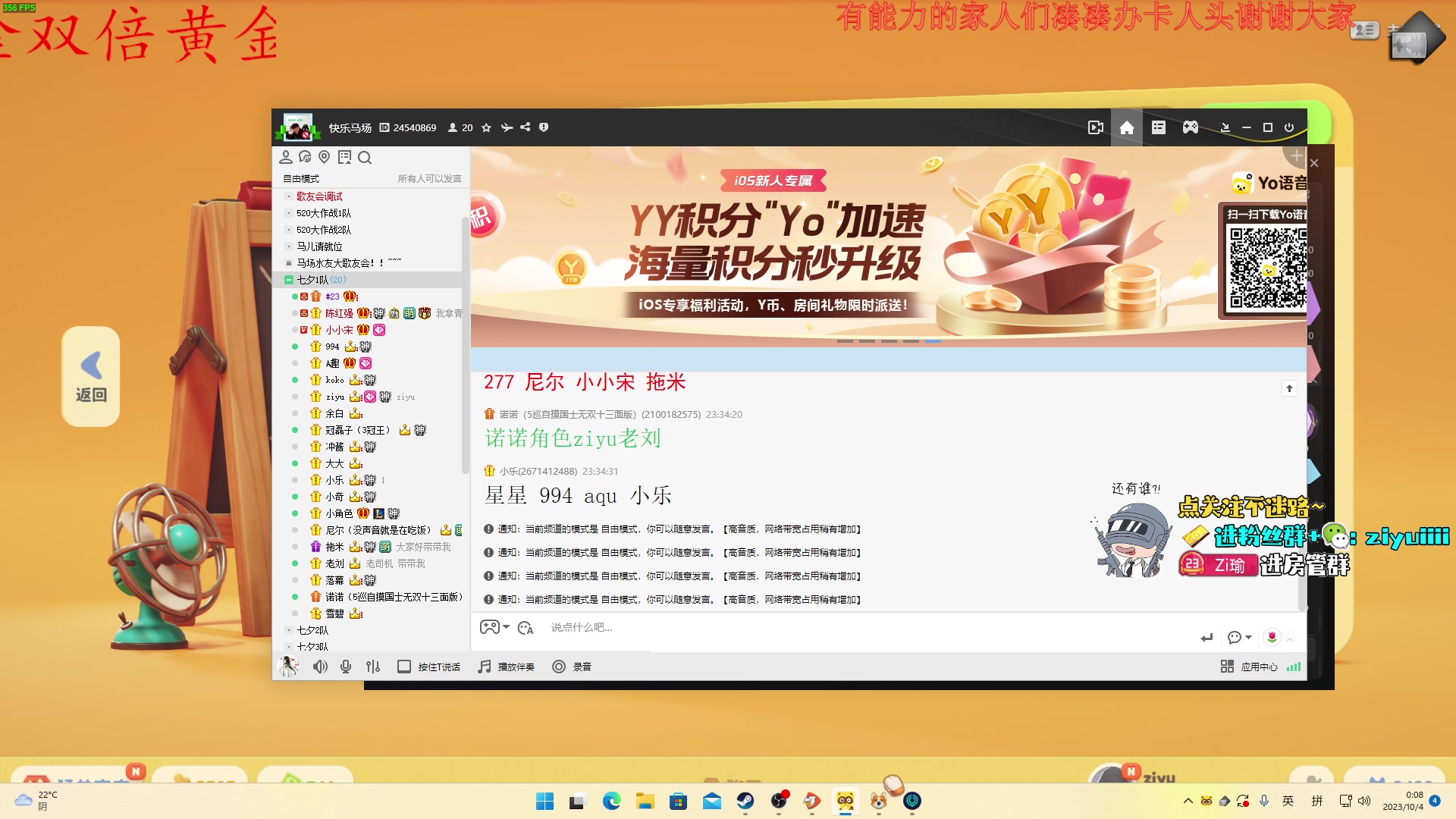Click the power exit icon in title bar
This screenshot has height=819, width=1456.
coord(1289,127)
